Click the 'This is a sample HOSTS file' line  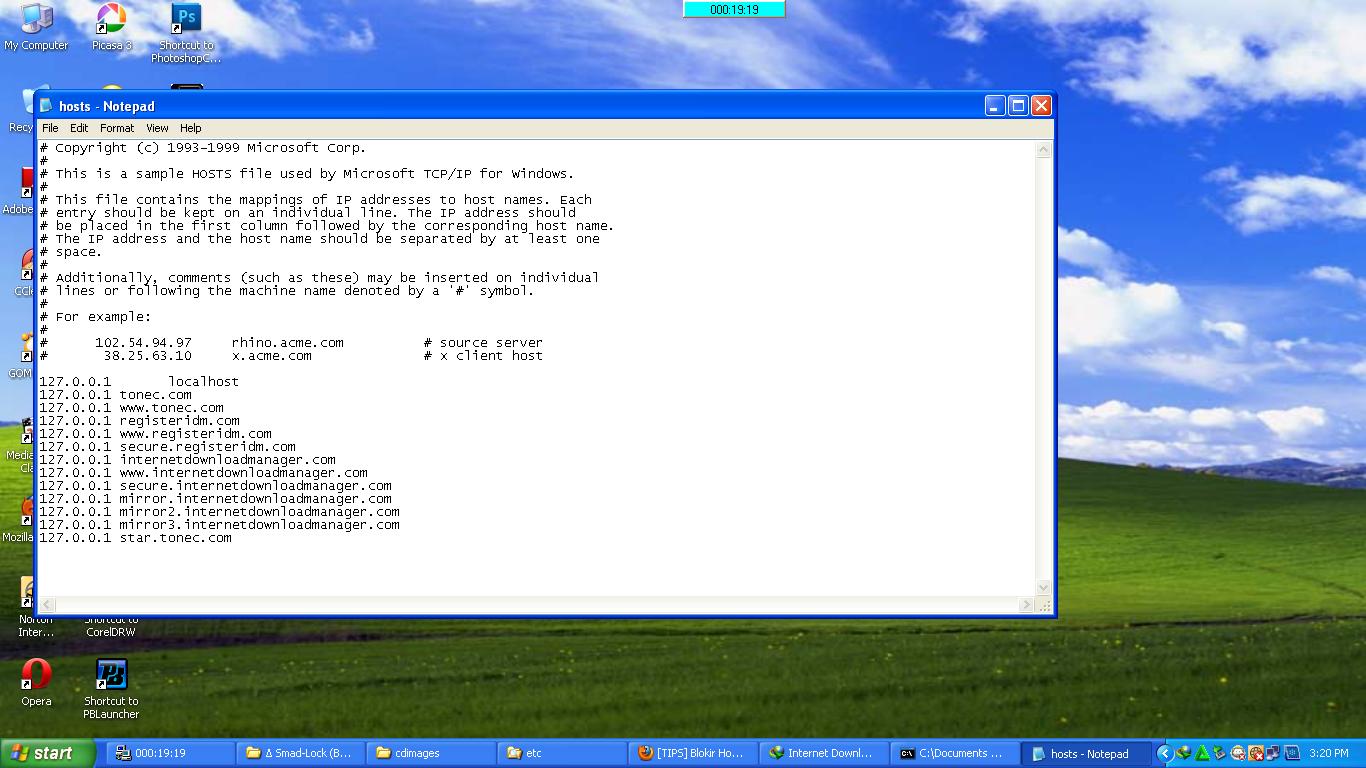[x=307, y=173]
